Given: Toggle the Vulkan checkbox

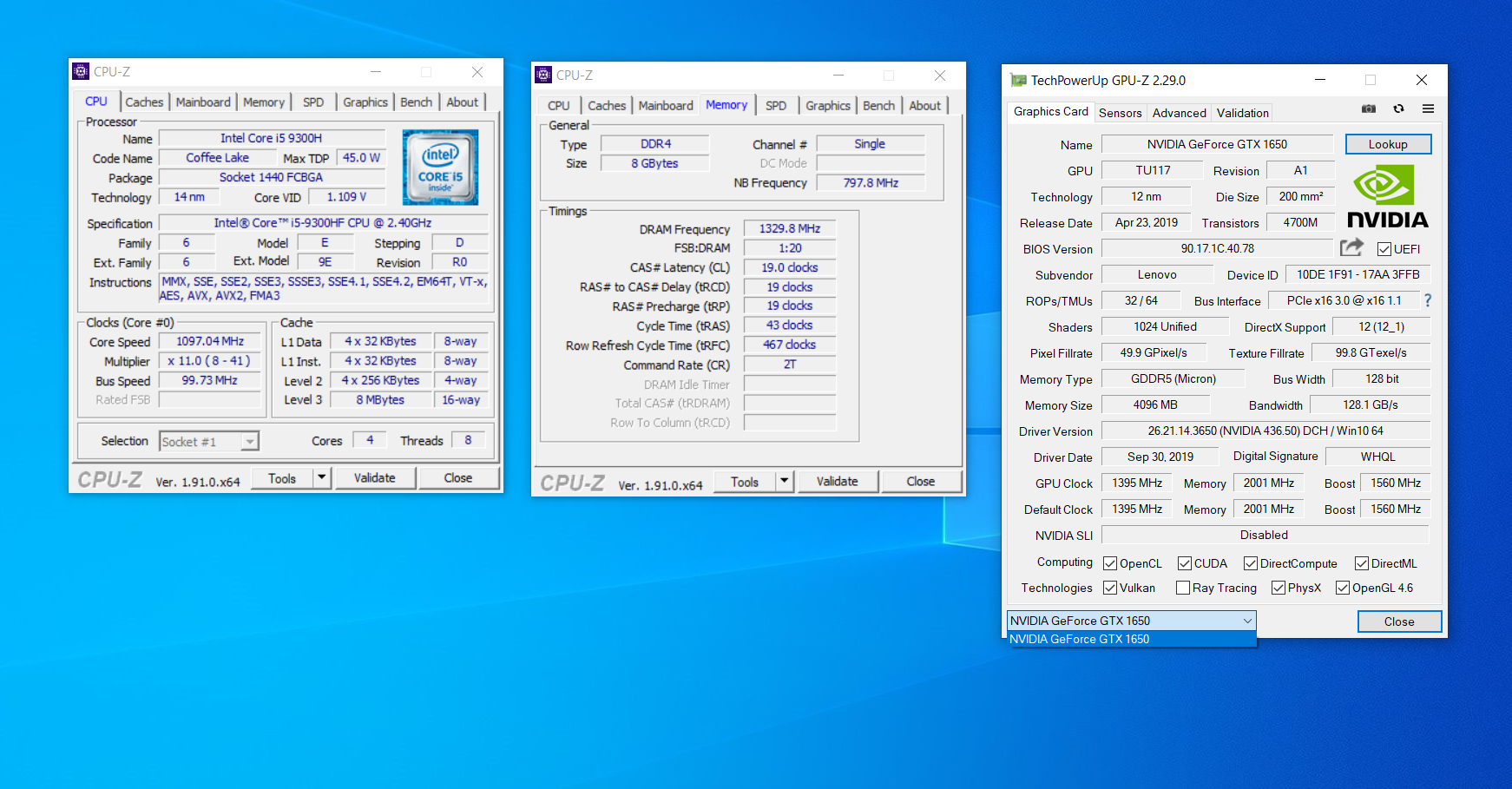Looking at the screenshot, I should pos(1110,588).
